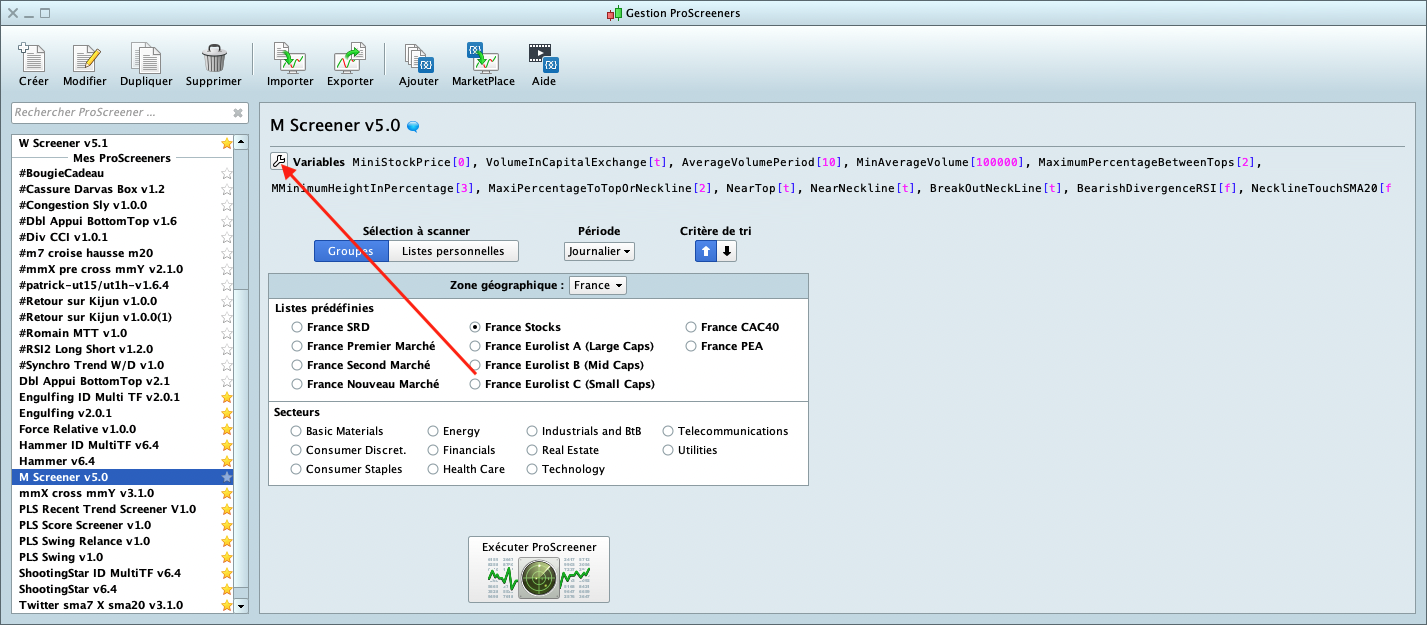Select #Romain MTT v1.0 screener
This screenshot has height=625, width=1427.
point(123,333)
